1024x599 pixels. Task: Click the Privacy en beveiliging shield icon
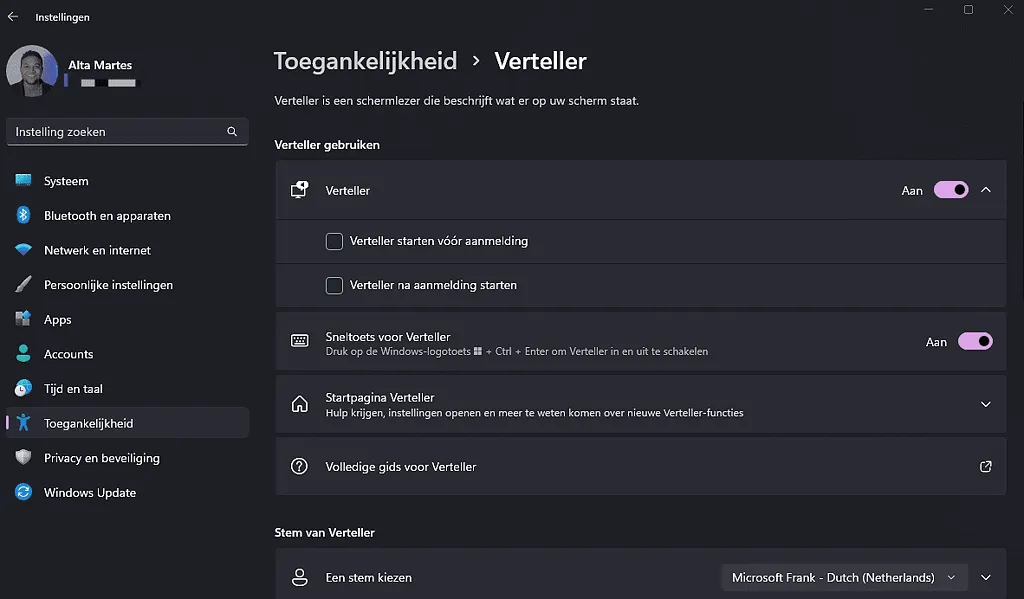(x=23, y=458)
